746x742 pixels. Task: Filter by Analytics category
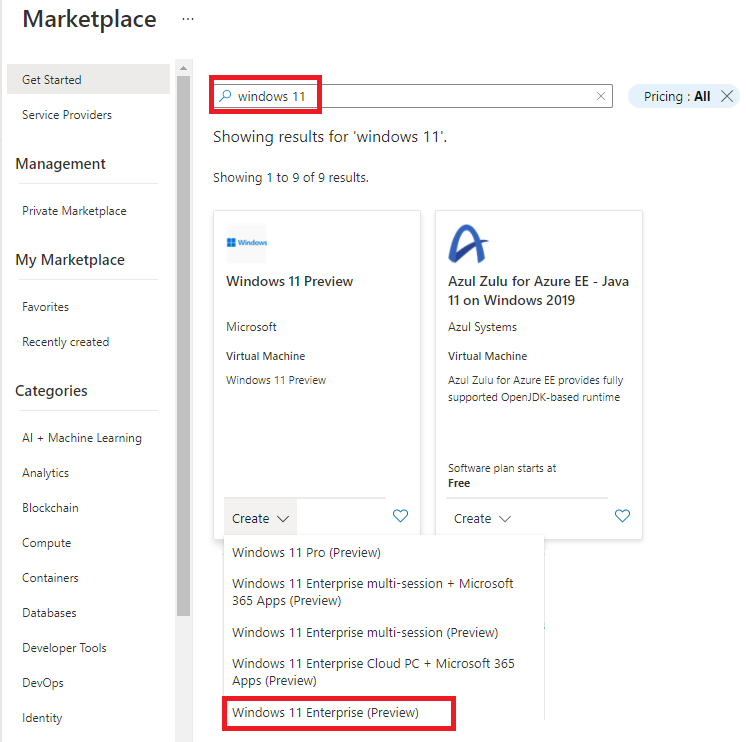(46, 473)
